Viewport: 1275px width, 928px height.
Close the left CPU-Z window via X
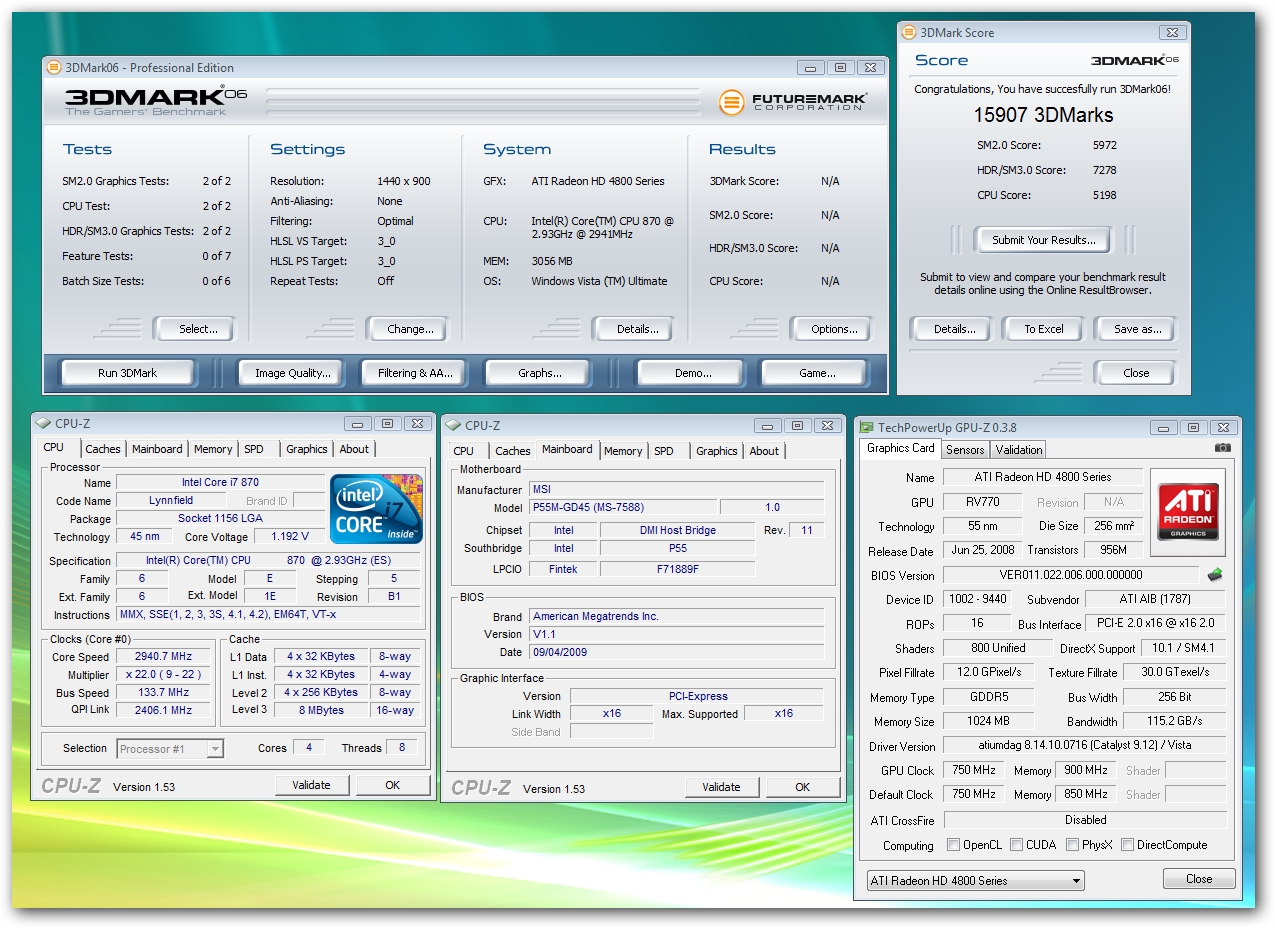pyautogui.click(x=417, y=424)
